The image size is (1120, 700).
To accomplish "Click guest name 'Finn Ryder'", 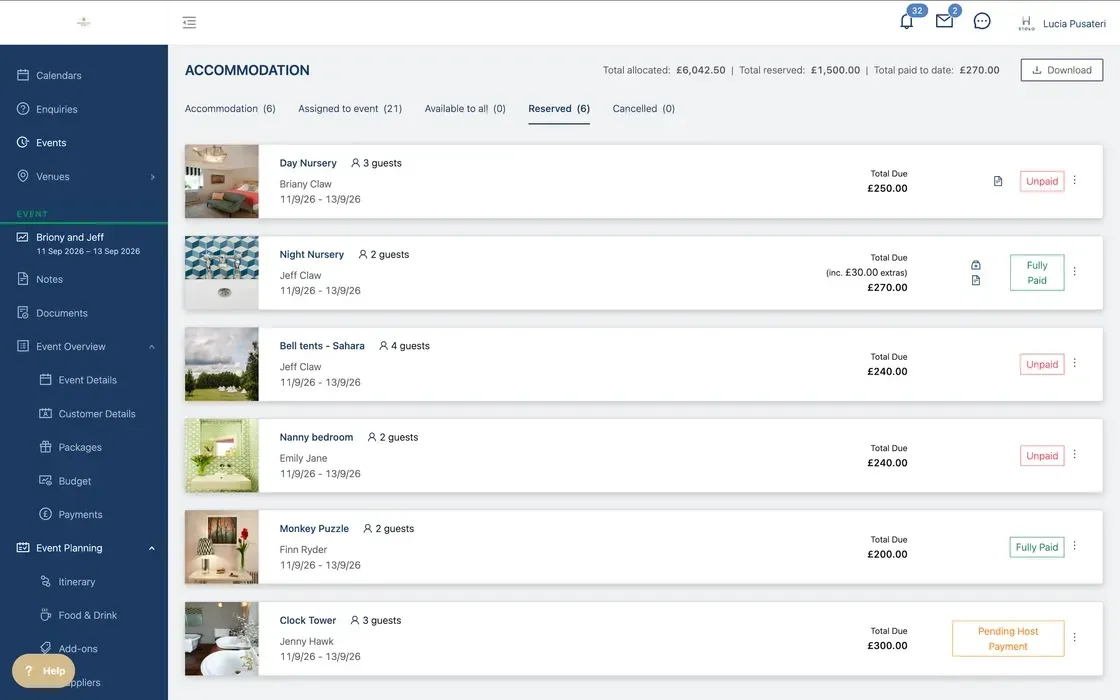I will pos(303,549).
